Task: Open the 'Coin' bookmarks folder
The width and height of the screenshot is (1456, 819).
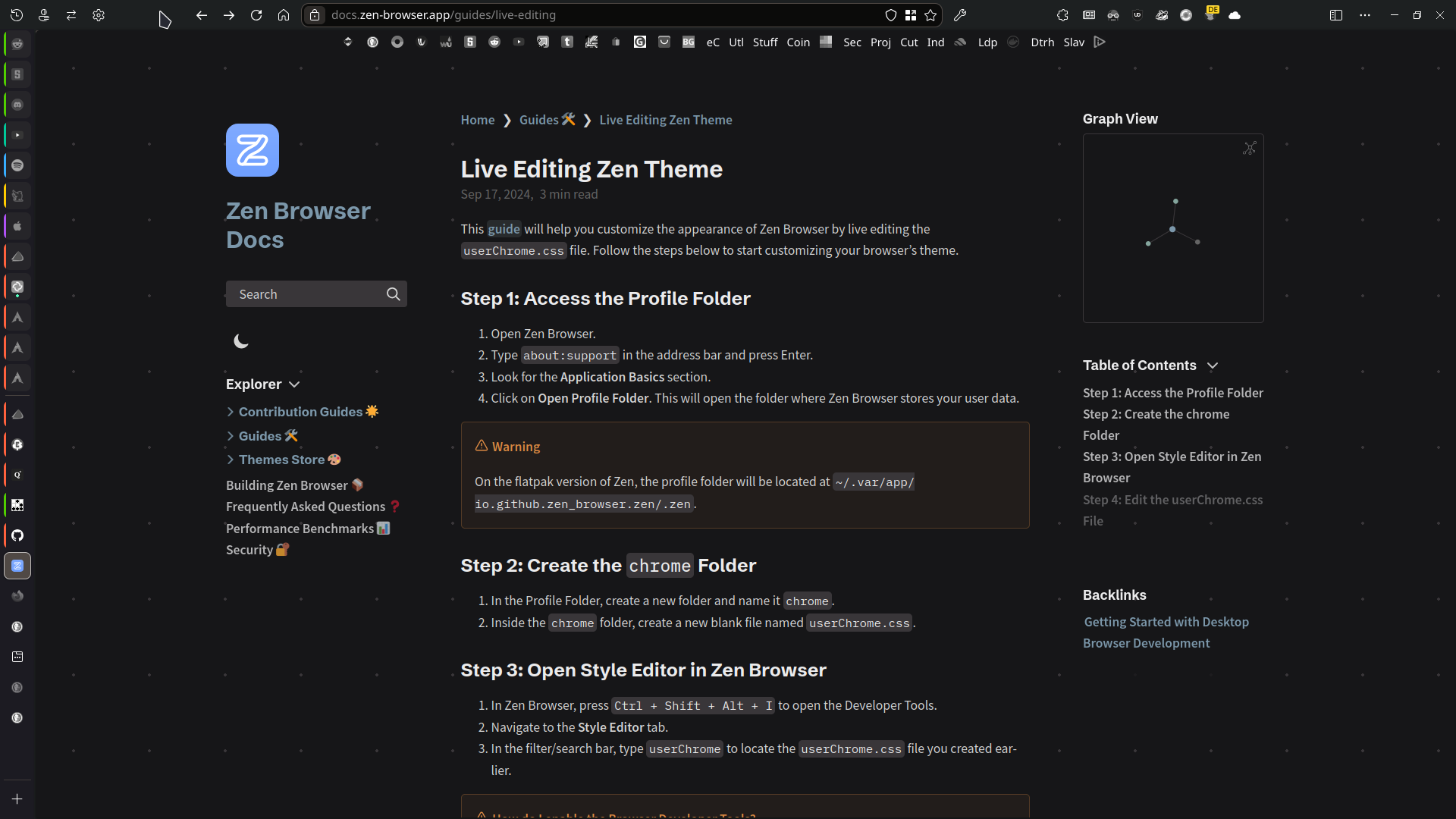Action: [798, 42]
